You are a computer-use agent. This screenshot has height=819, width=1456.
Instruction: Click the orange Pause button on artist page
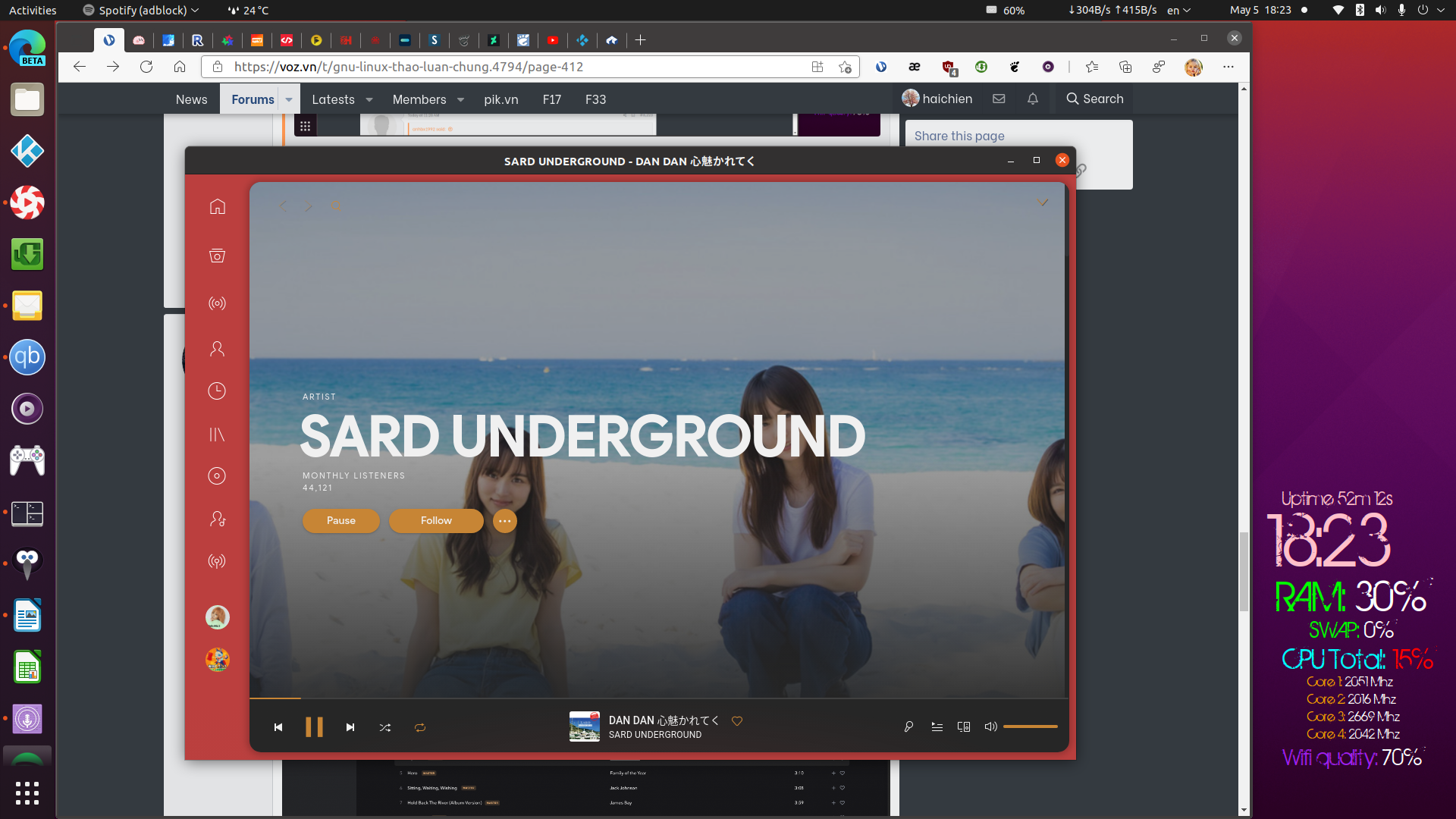point(341,521)
